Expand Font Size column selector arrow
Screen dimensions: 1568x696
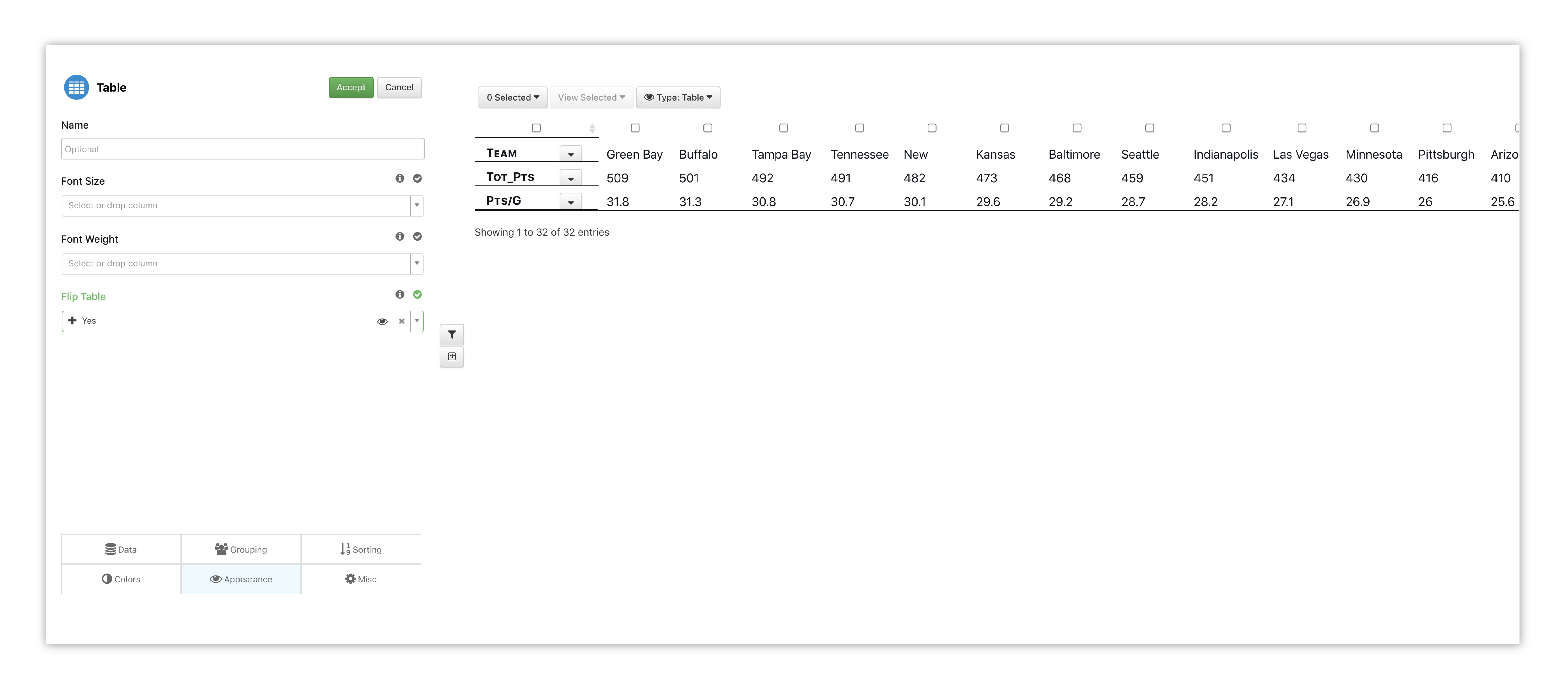[417, 205]
